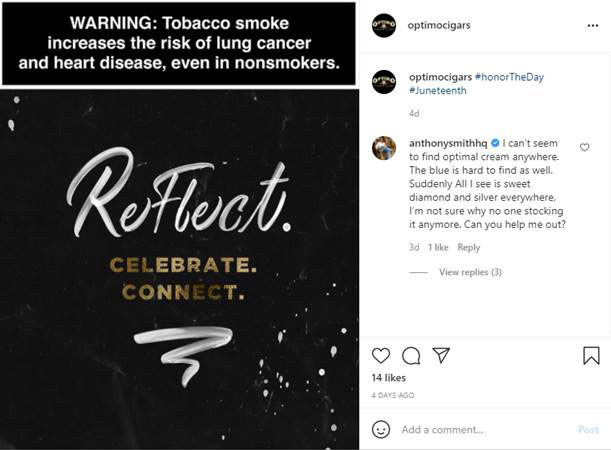Viewport: 611px width, 450px height.
Task: Open emoji picker smiley icon
Action: pyautogui.click(x=381, y=429)
